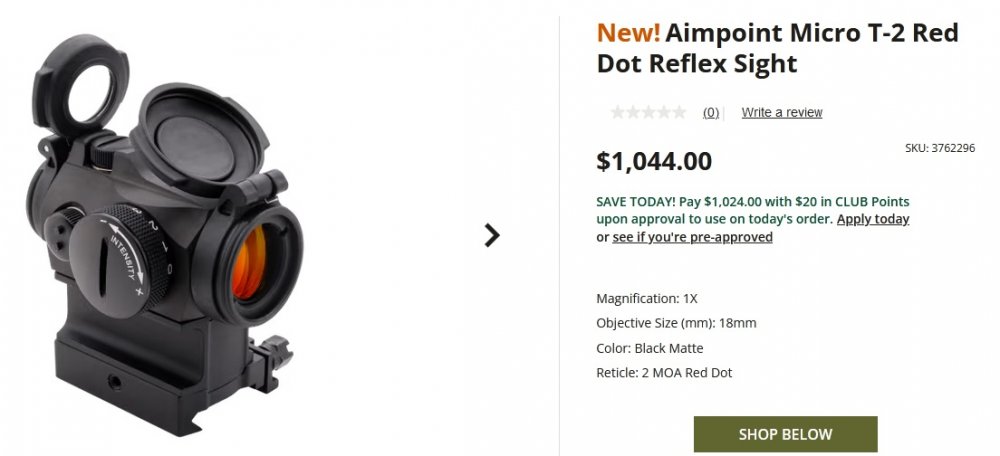Select the fourth rating star
The height and width of the screenshot is (456, 1000).
[x=663, y=112]
